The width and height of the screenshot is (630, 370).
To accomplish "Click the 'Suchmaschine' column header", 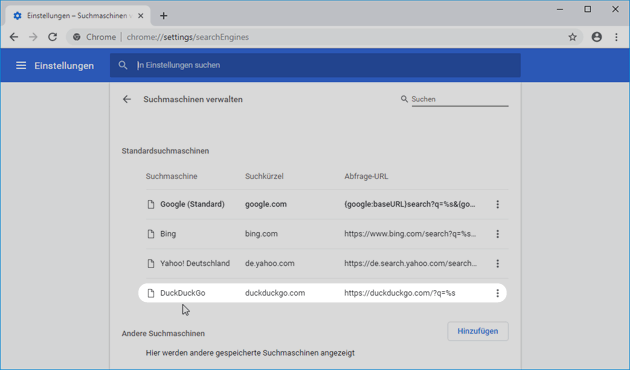I will click(172, 176).
